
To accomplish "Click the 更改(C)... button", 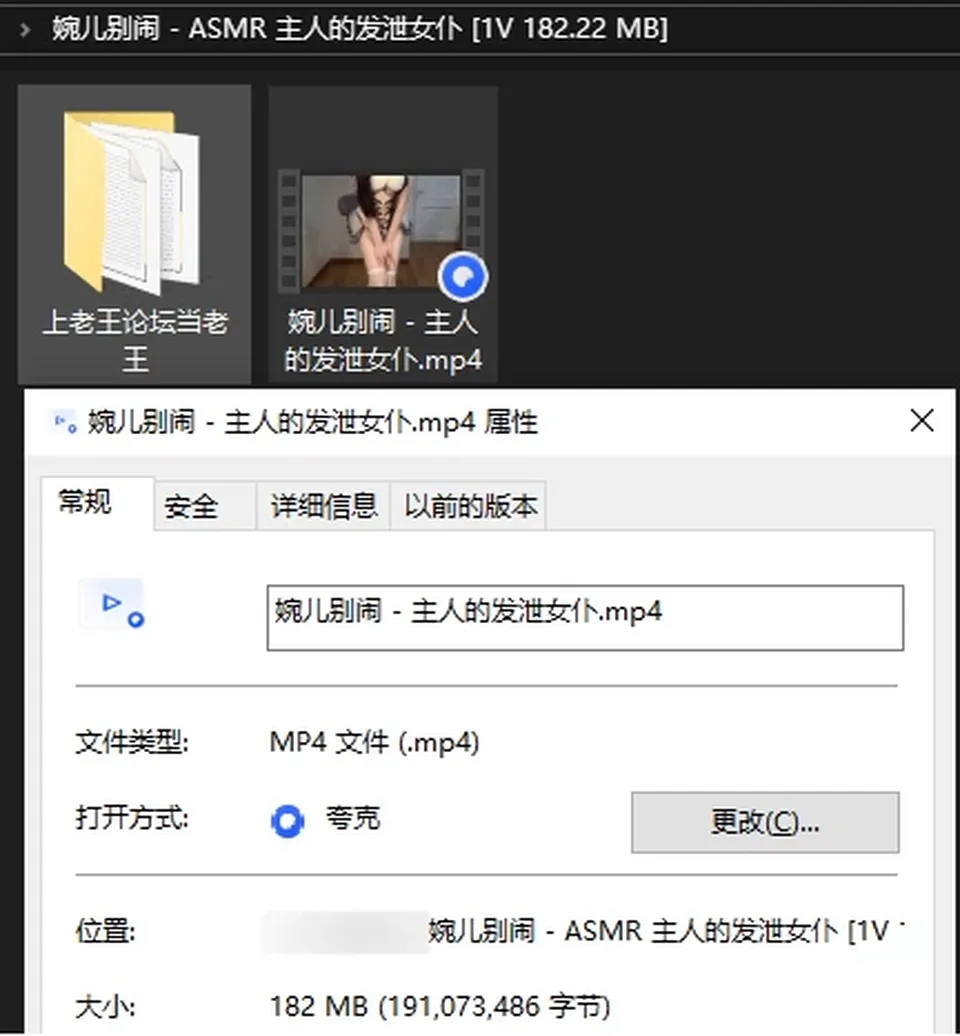I will coord(765,822).
